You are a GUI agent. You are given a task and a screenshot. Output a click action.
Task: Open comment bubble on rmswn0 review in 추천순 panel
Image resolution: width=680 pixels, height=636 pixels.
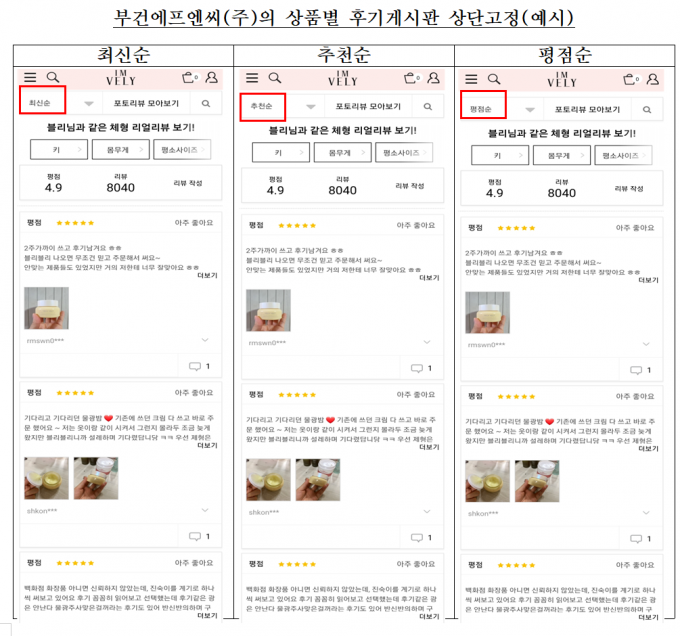click(417, 369)
